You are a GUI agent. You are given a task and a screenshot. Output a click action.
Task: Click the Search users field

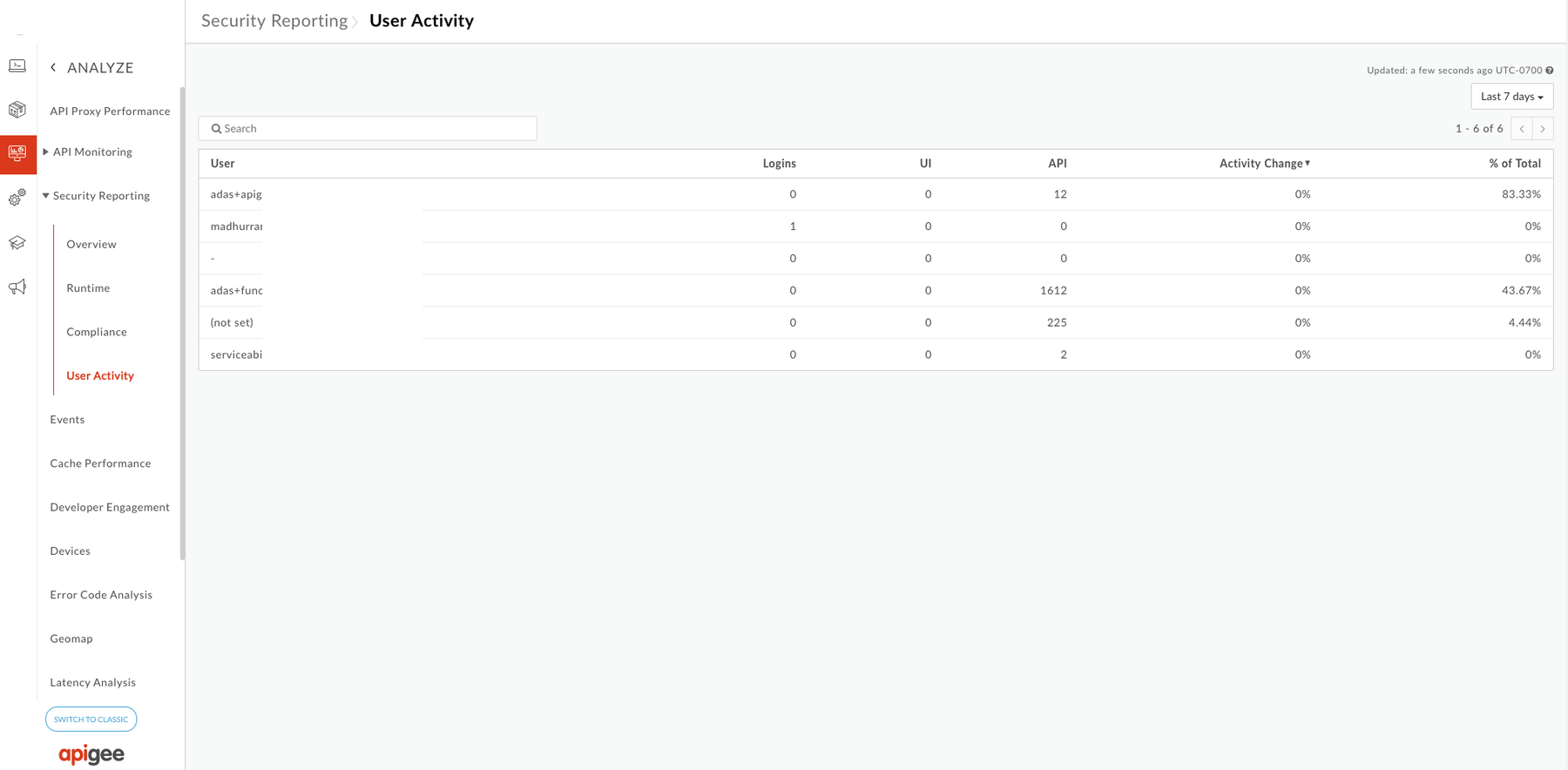pyautogui.click(x=368, y=129)
